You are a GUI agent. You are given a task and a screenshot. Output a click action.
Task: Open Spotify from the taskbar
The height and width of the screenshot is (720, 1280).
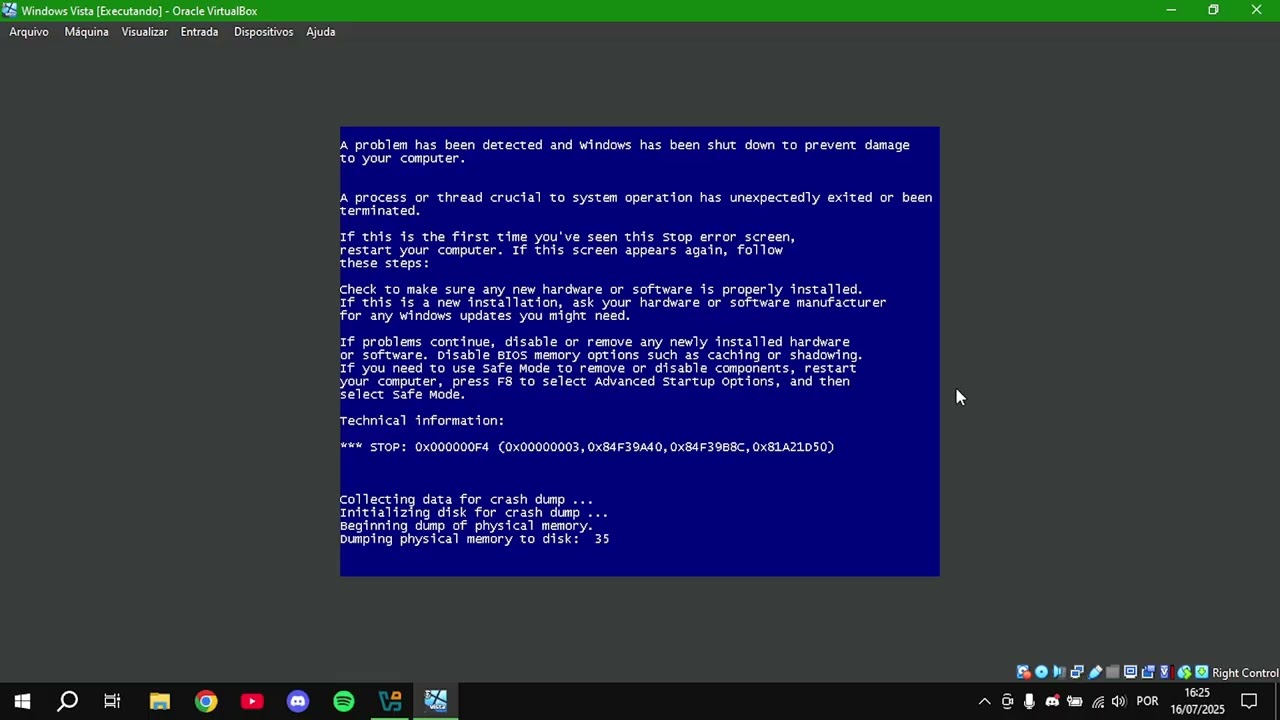[344, 701]
